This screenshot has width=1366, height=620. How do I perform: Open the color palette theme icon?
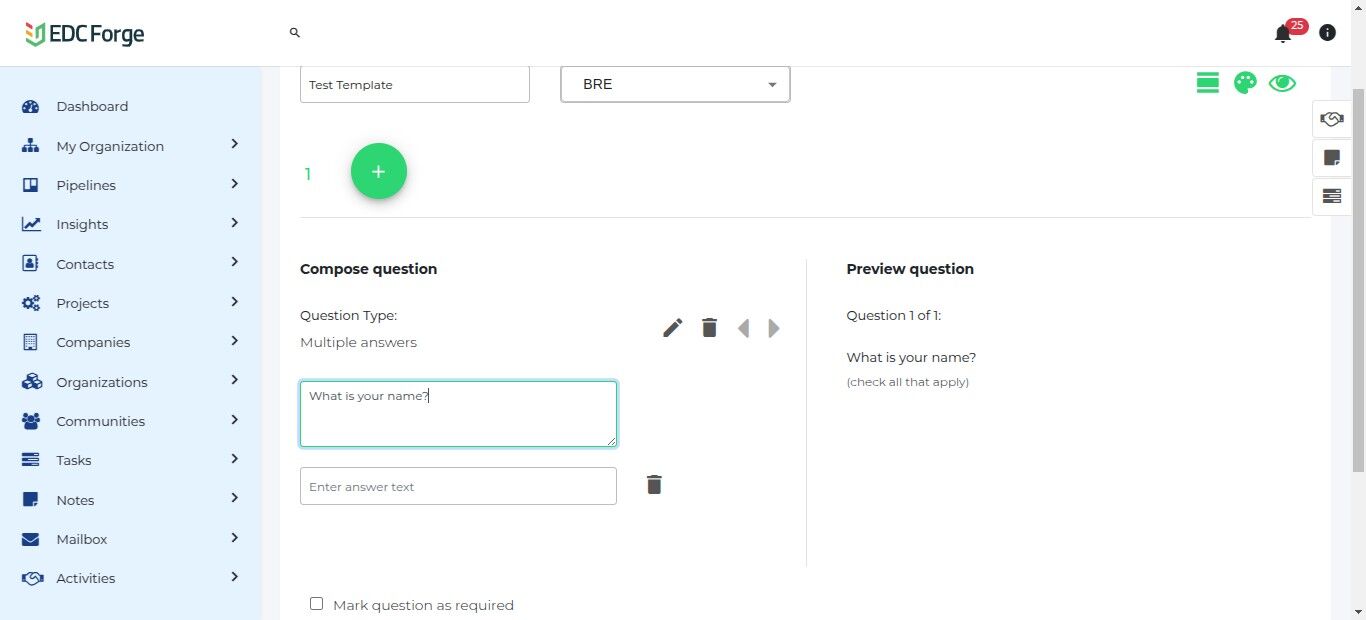1245,83
